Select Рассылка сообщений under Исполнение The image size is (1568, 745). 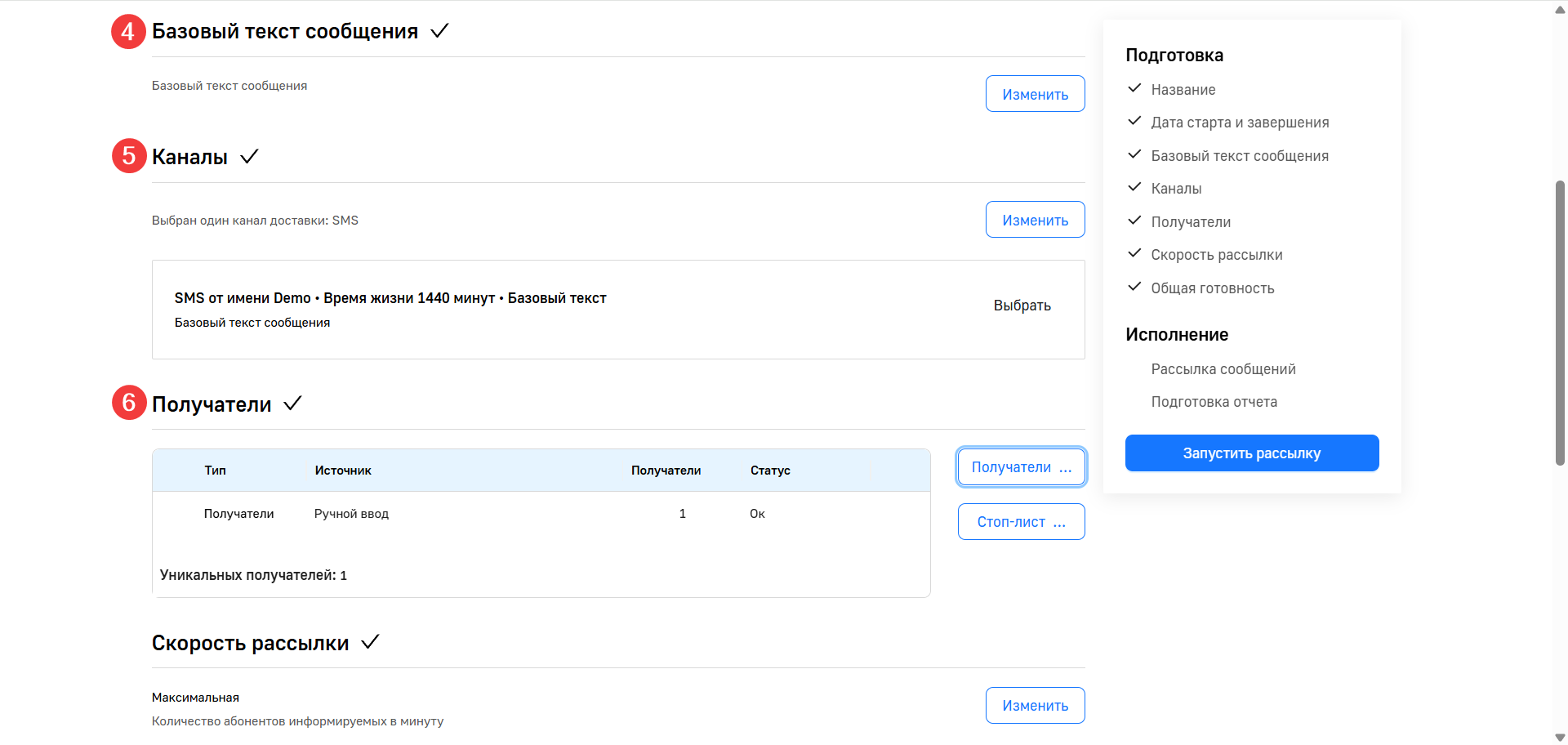pyautogui.click(x=1223, y=369)
